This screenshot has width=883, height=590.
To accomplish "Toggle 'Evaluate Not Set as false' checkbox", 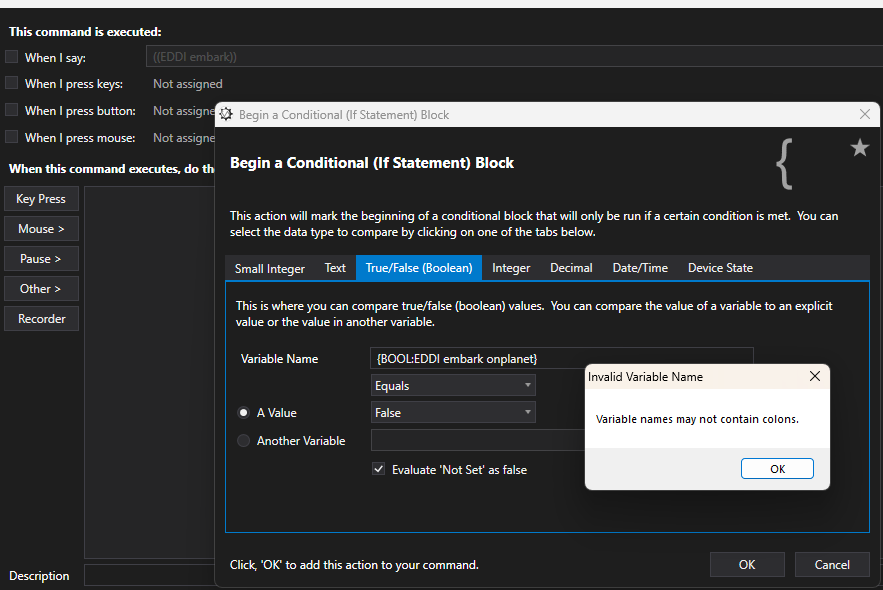I will point(378,469).
